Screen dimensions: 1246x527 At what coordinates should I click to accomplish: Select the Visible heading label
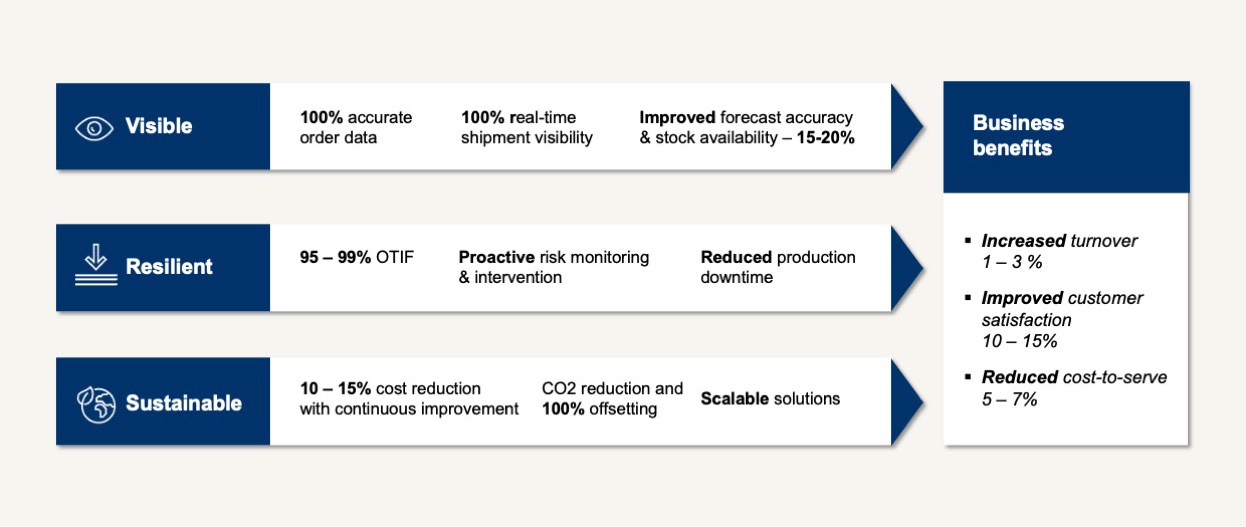coord(158,127)
